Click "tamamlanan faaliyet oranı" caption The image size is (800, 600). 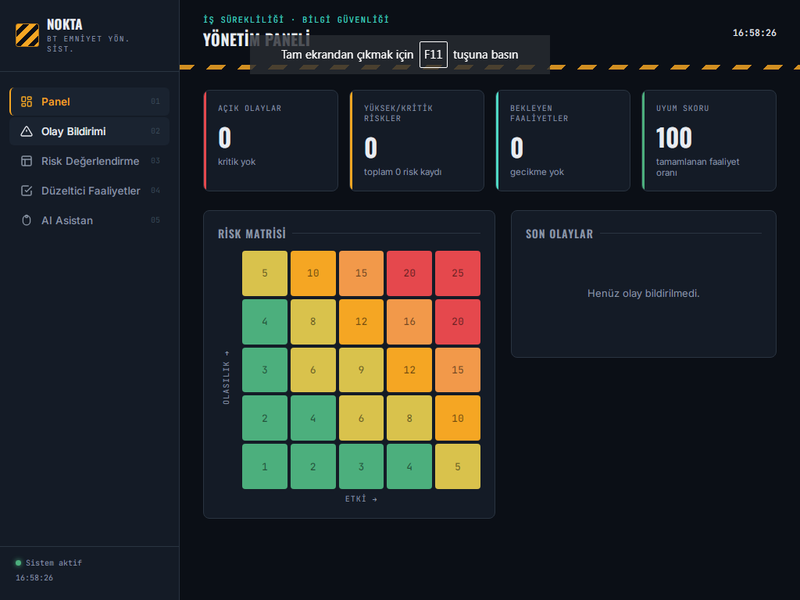click(x=697, y=167)
